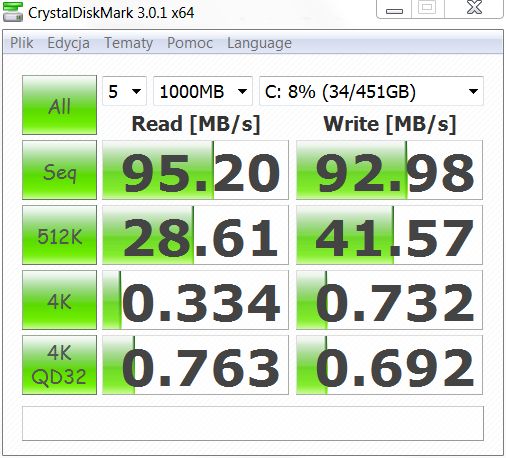Viewport: 506px width, 458px height.
Task: Click the empty comment field at the bottom
Action: coord(253,423)
